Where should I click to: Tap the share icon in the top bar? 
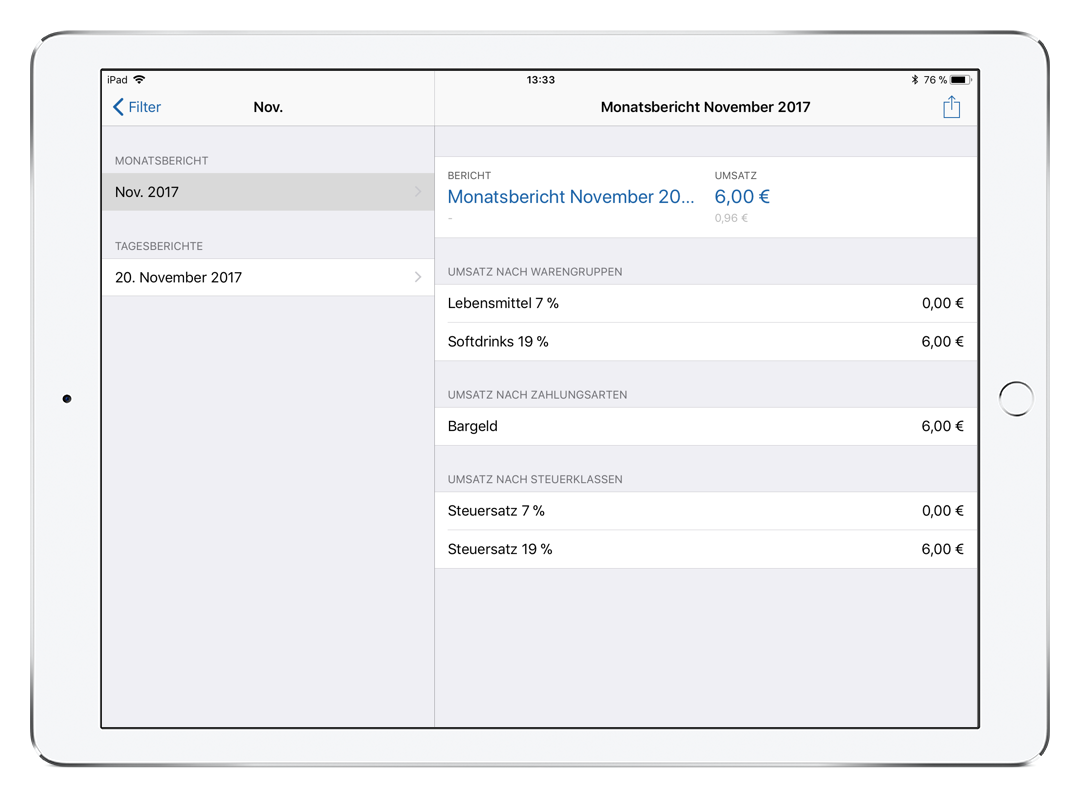(x=951, y=107)
